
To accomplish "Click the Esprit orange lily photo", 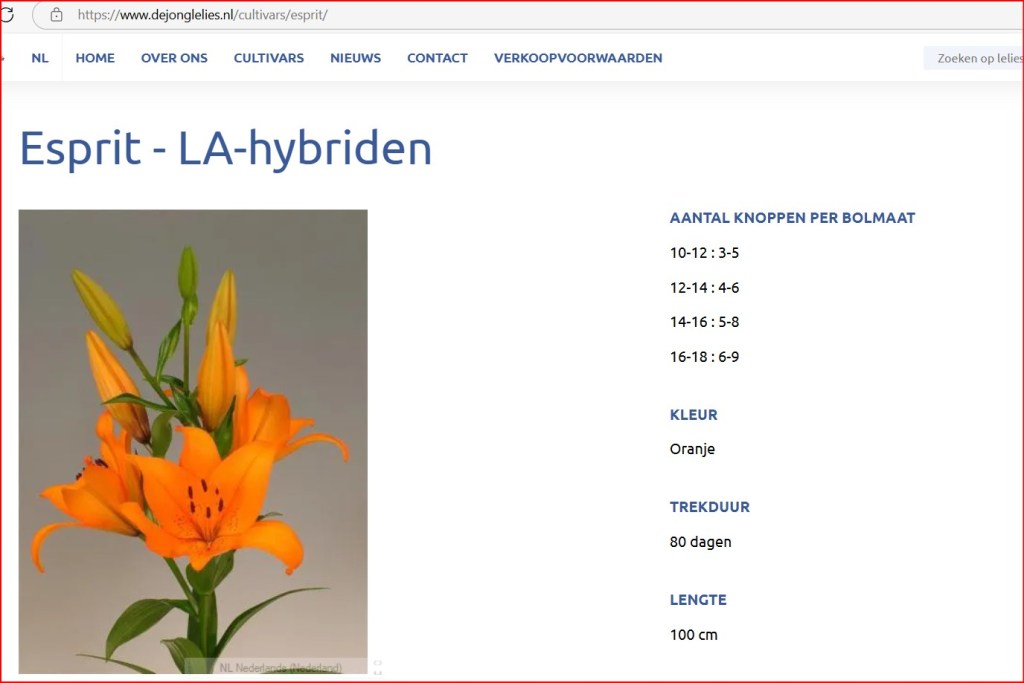I will coord(193,440).
